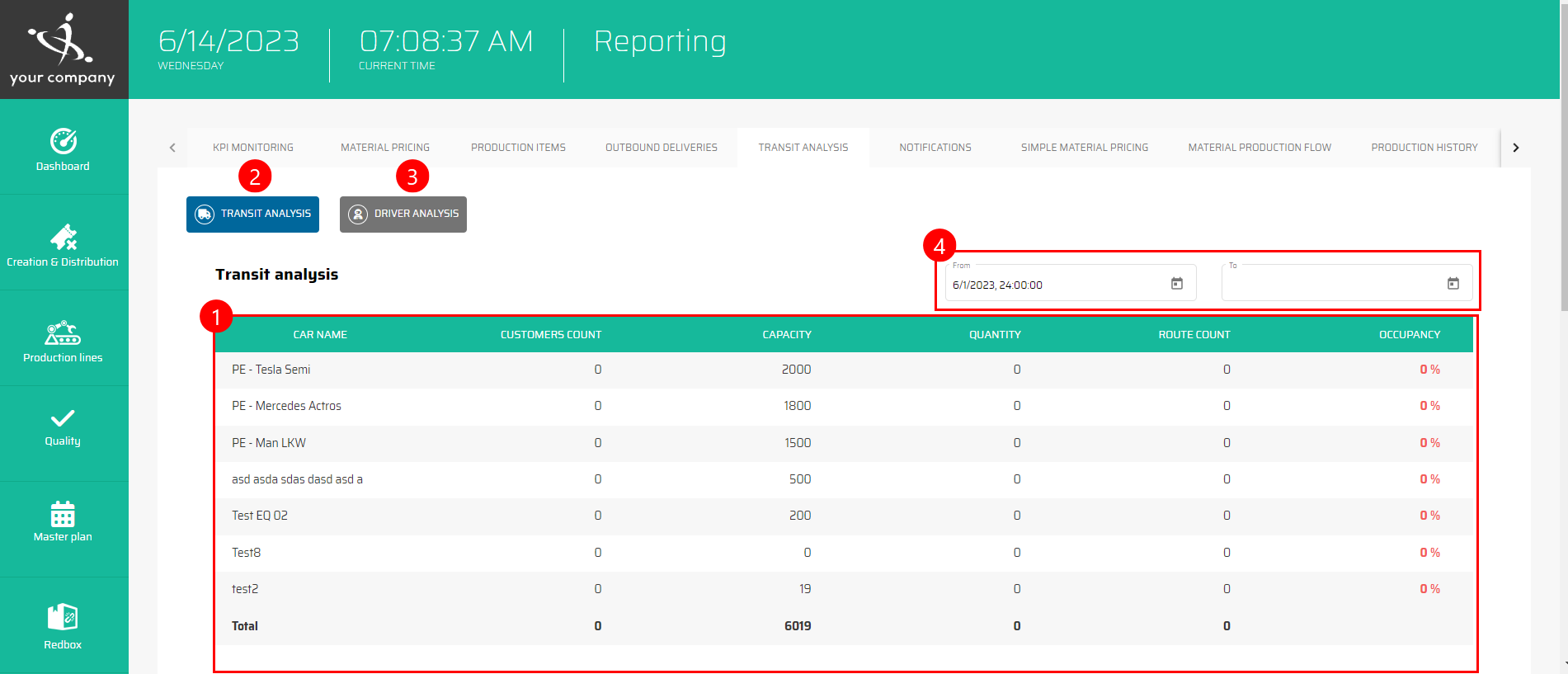This screenshot has height=674, width=1568.
Task: Open the Master plan calendar icon
Action: pos(63,514)
